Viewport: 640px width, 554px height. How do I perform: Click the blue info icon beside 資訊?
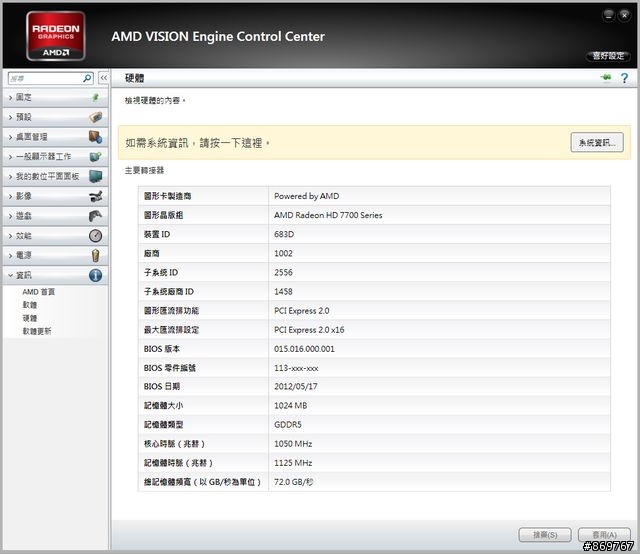coord(96,275)
